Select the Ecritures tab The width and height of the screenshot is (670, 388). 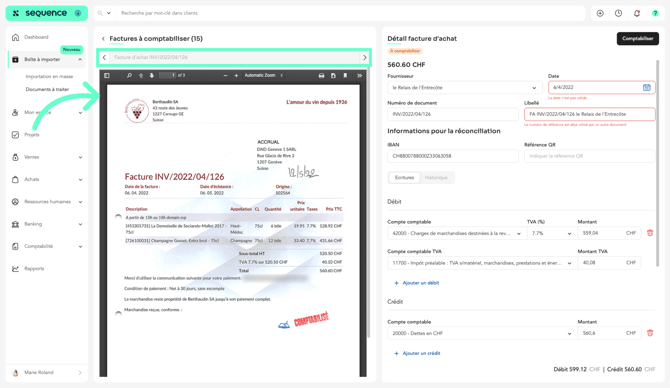pos(404,177)
